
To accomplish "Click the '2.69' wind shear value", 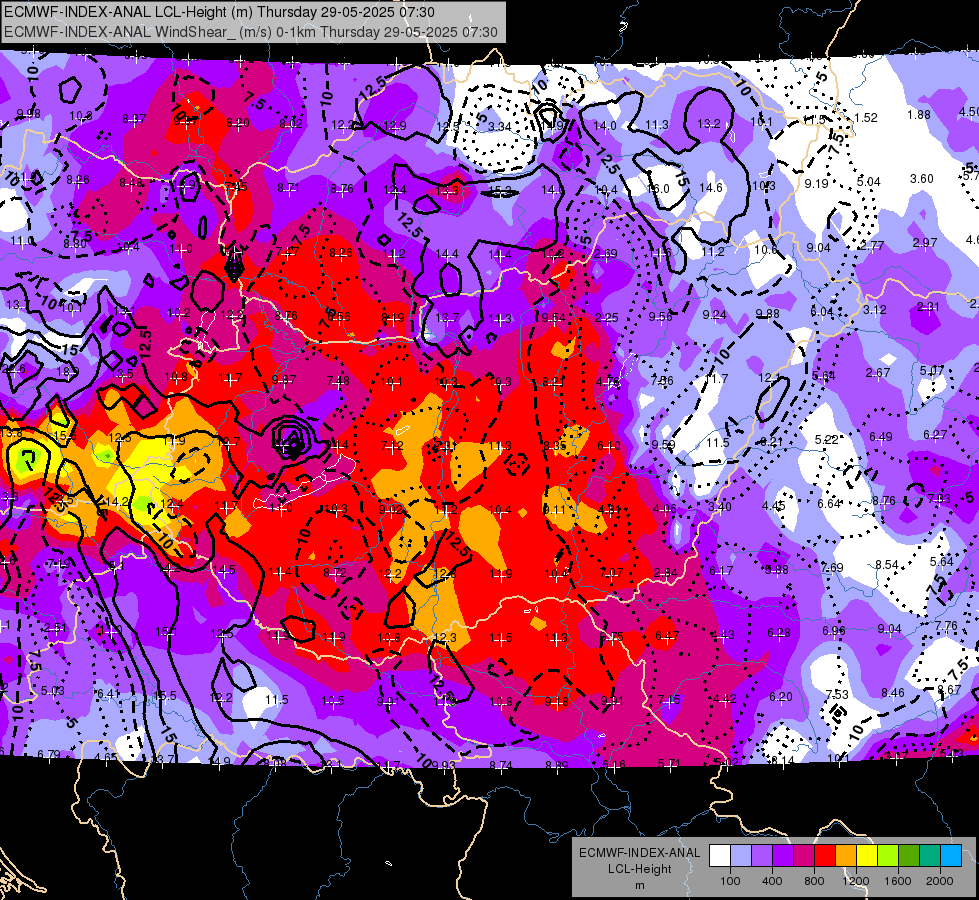I will (606, 254).
